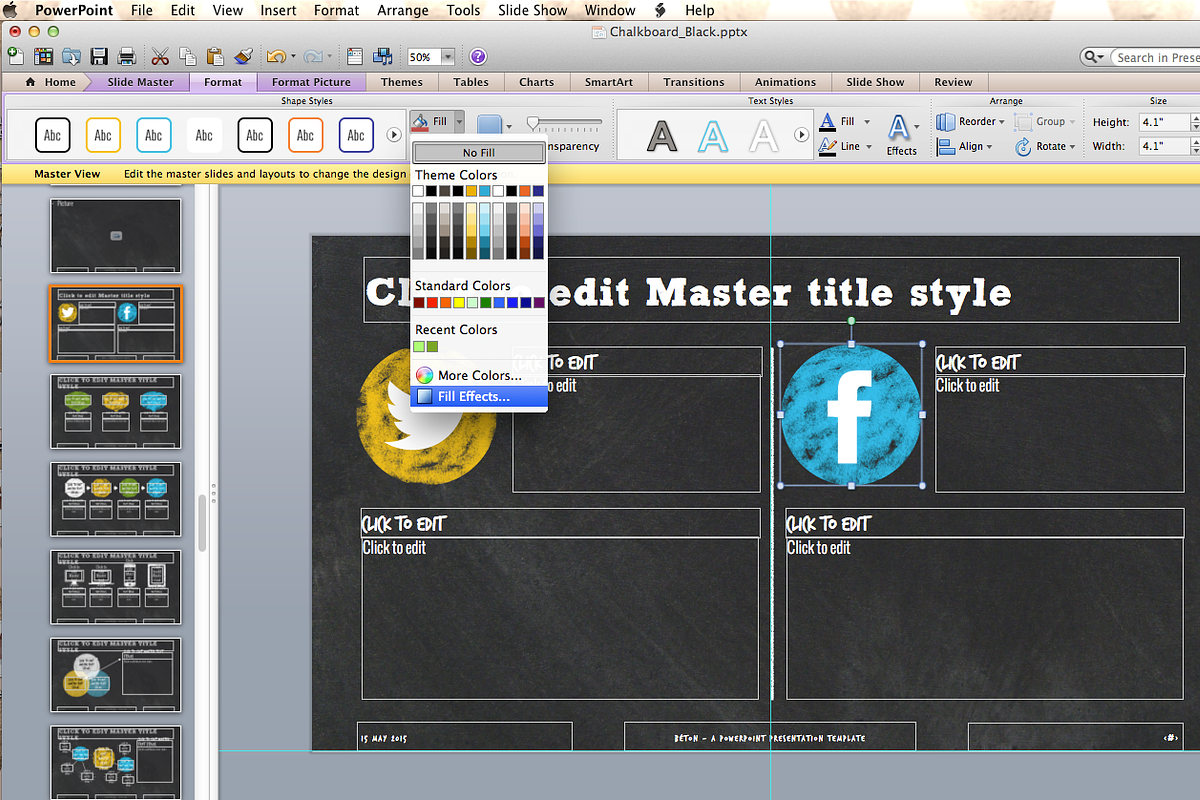Expand the Undo history dropdown arrow
The image size is (1200, 800).
pos(294,57)
